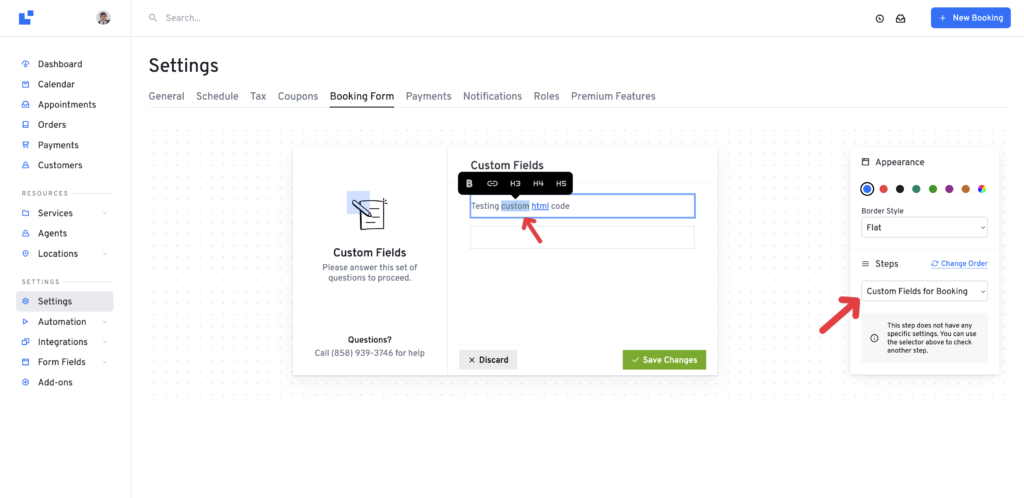Apply H3 heading format
The width and height of the screenshot is (1024, 498).
coord(515,183)
